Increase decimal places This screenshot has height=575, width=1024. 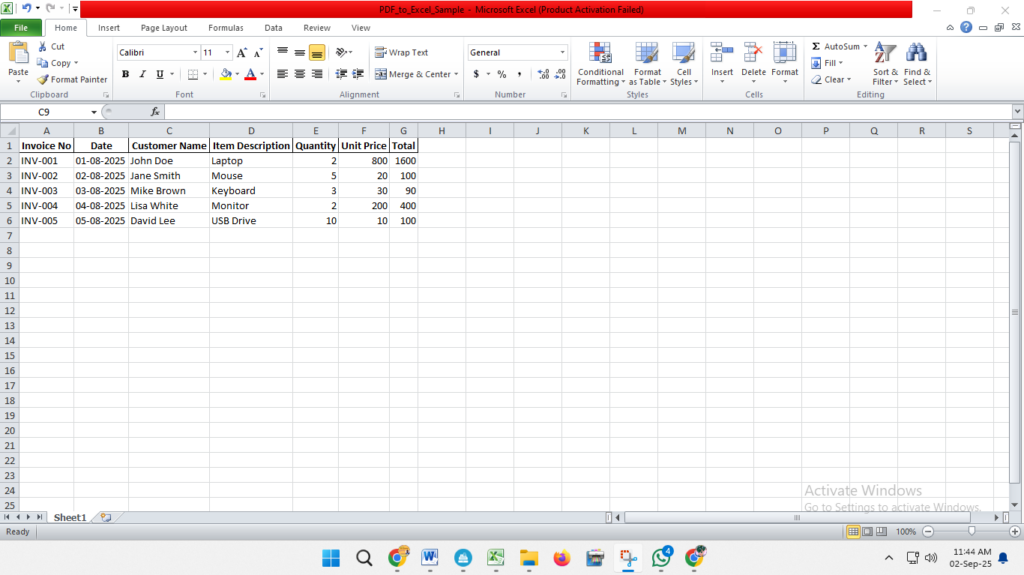pos(543,74)
